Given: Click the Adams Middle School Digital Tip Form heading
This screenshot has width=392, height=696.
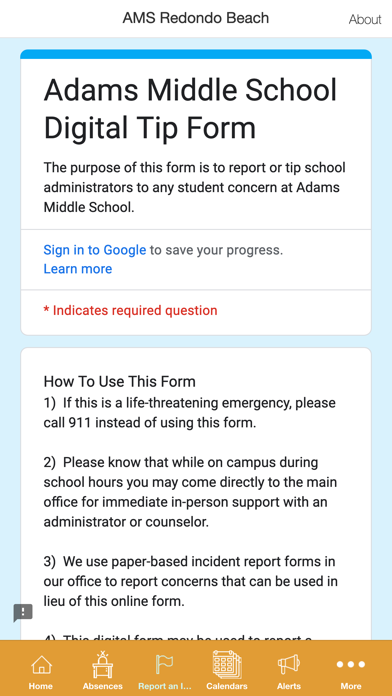Looking at the screenshot, I should pos(190,109).
